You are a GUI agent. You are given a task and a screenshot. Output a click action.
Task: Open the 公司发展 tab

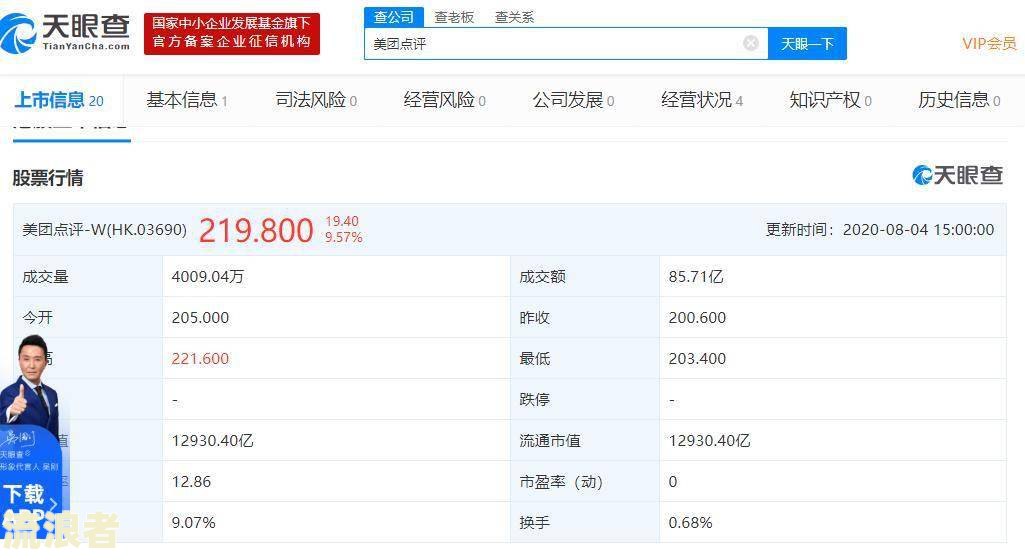coord(573,100)
